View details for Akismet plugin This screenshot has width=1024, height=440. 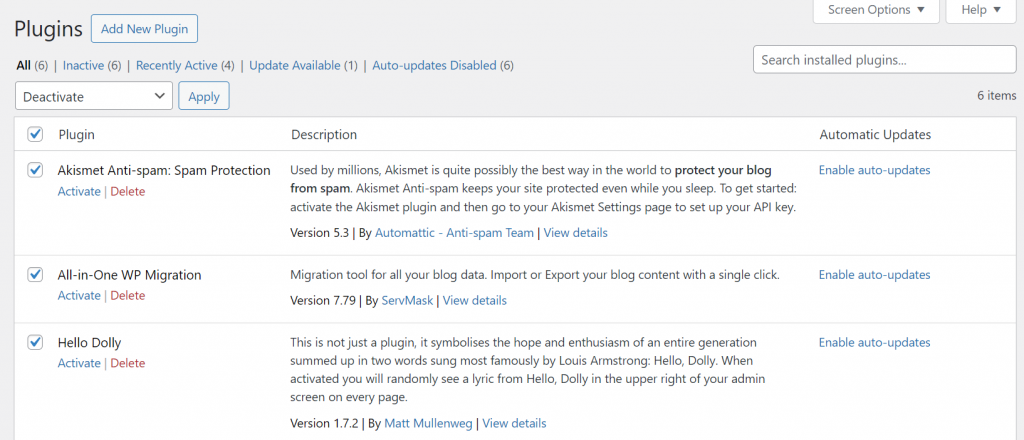(575, 232)
